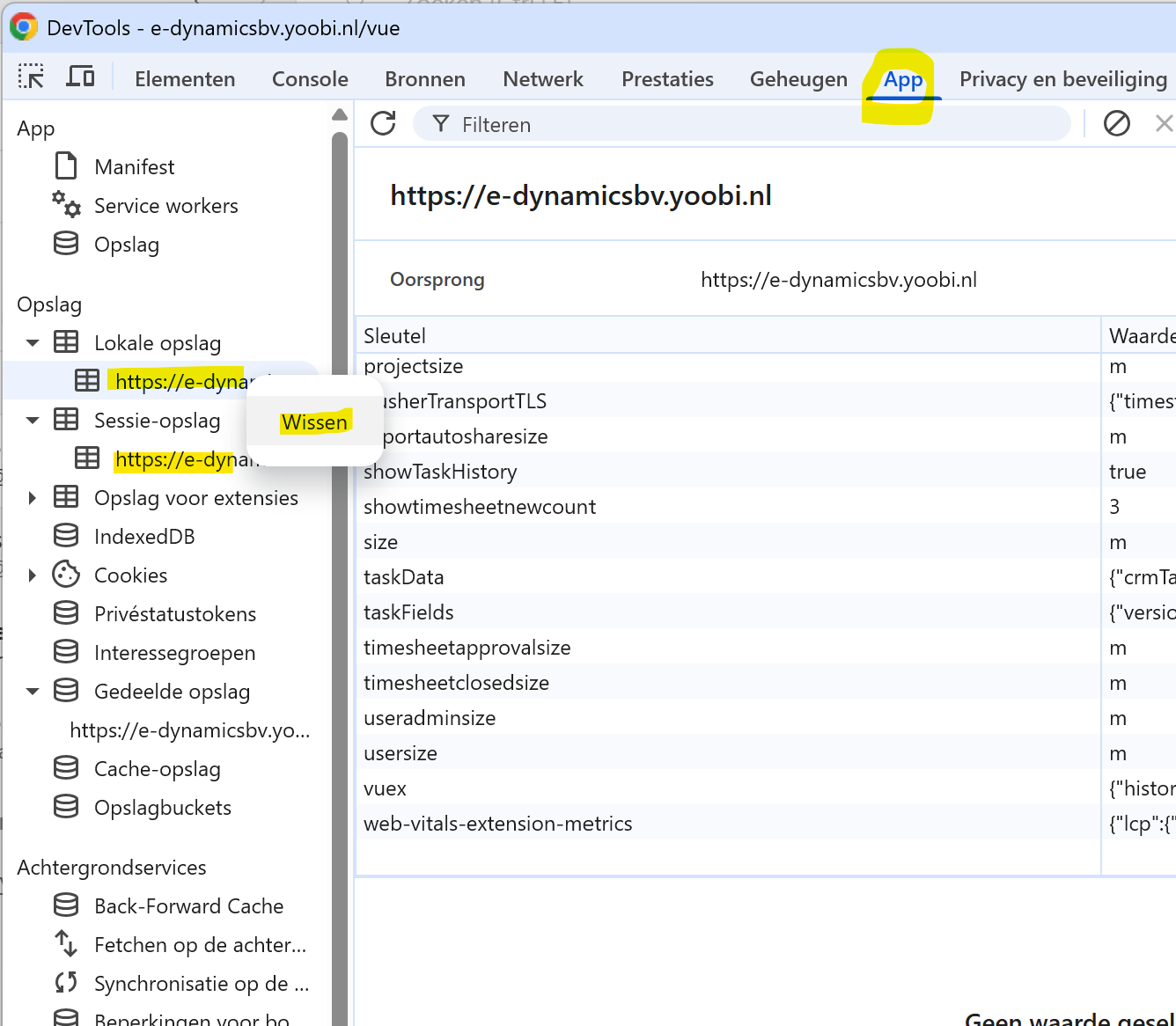Click the Filteren input field
The width and height of the screenshot is (1176, 1026).
tap(741, 124)
